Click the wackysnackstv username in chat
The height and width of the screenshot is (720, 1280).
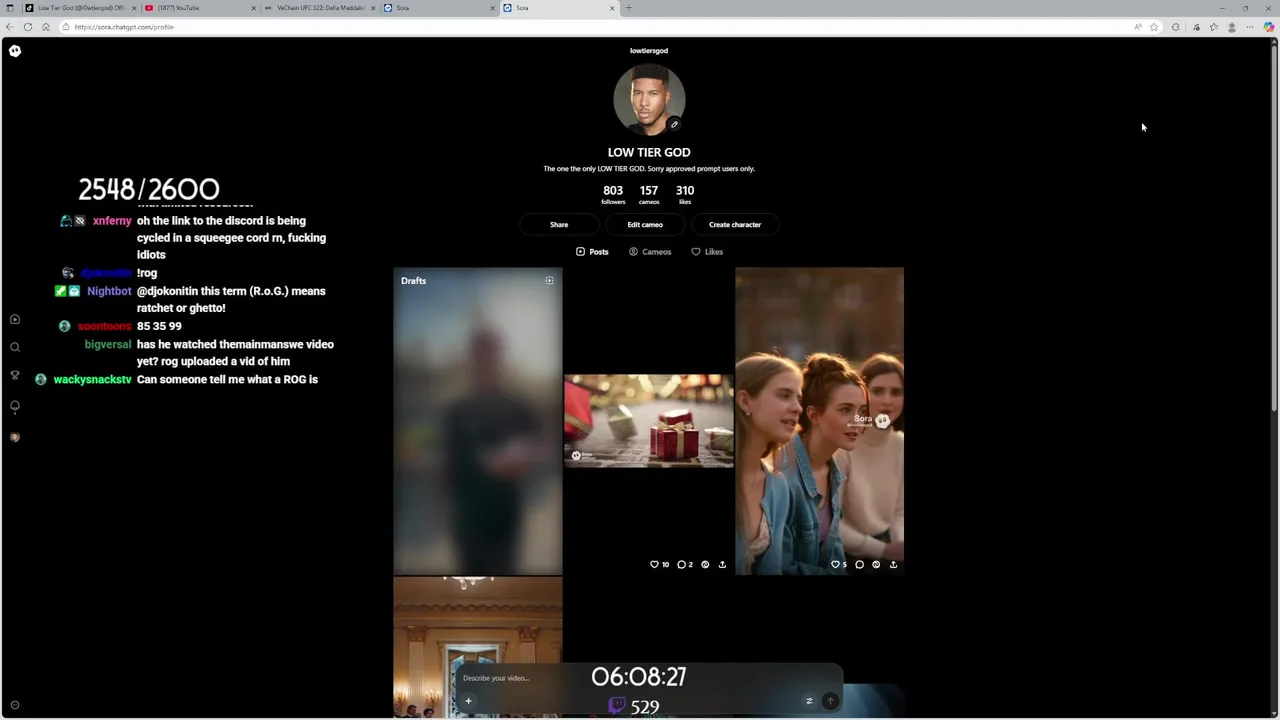click(92, 380)
